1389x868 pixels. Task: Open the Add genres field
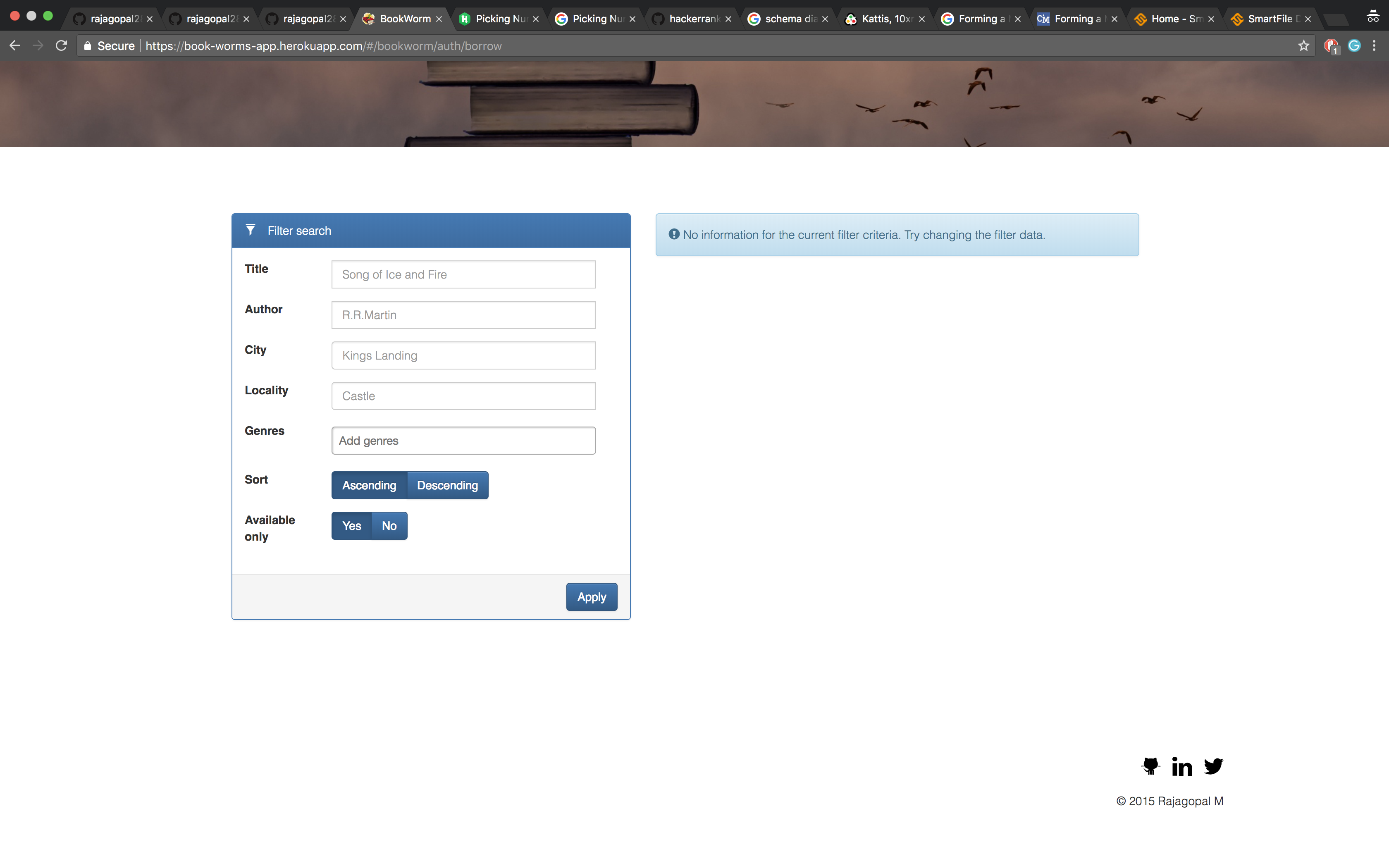(x=463, y=440)
